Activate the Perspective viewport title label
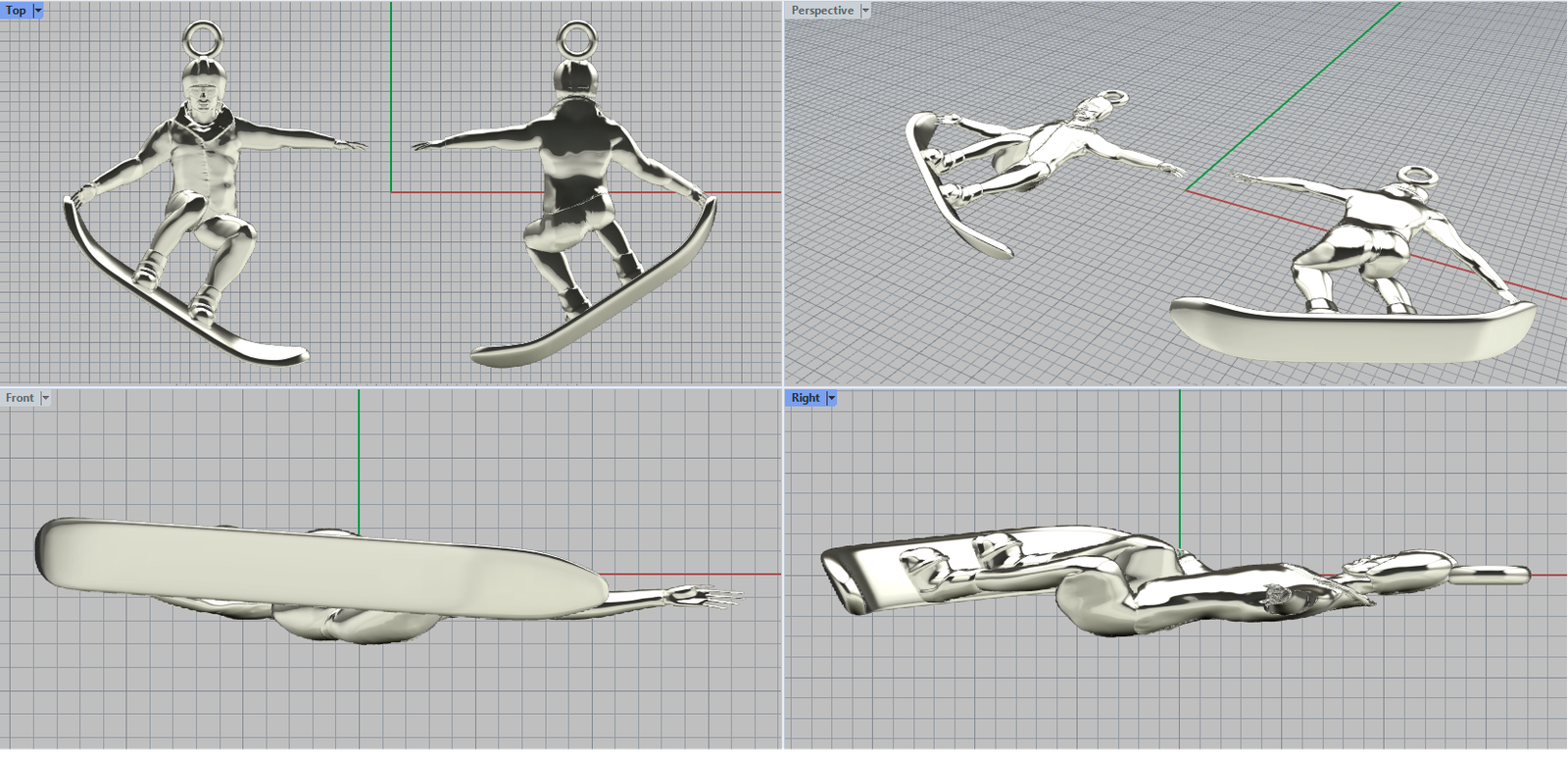 coord(822,10)
